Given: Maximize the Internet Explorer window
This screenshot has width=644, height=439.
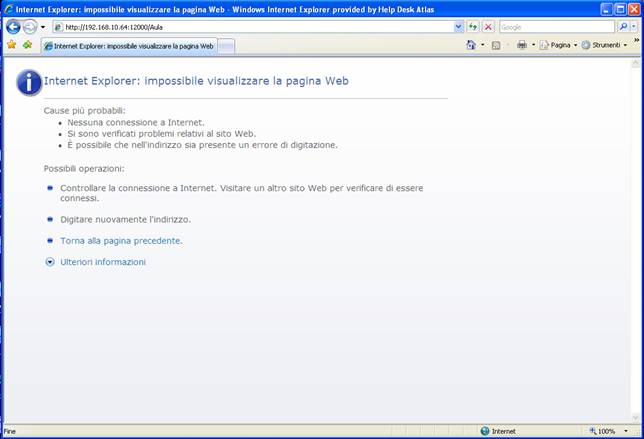Looking at the screenshot, I should [621, 9].
